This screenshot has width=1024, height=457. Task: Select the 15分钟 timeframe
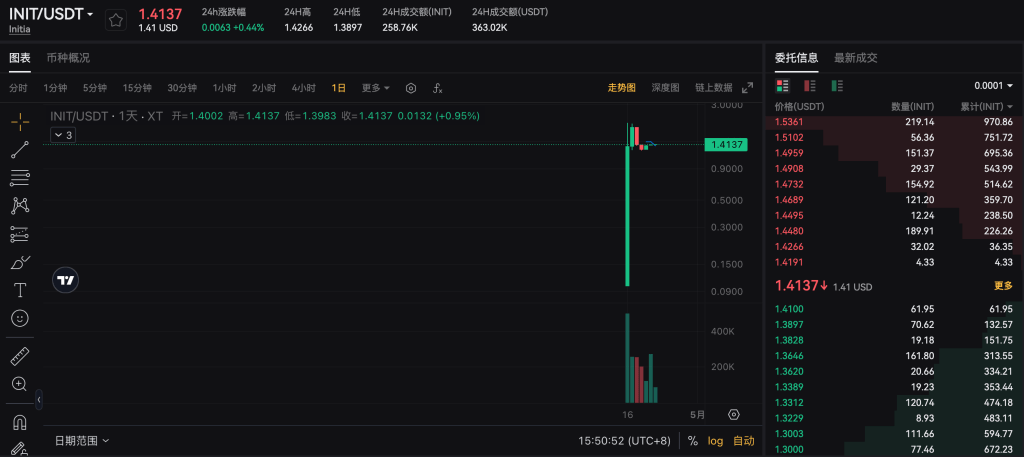point(137,88)
